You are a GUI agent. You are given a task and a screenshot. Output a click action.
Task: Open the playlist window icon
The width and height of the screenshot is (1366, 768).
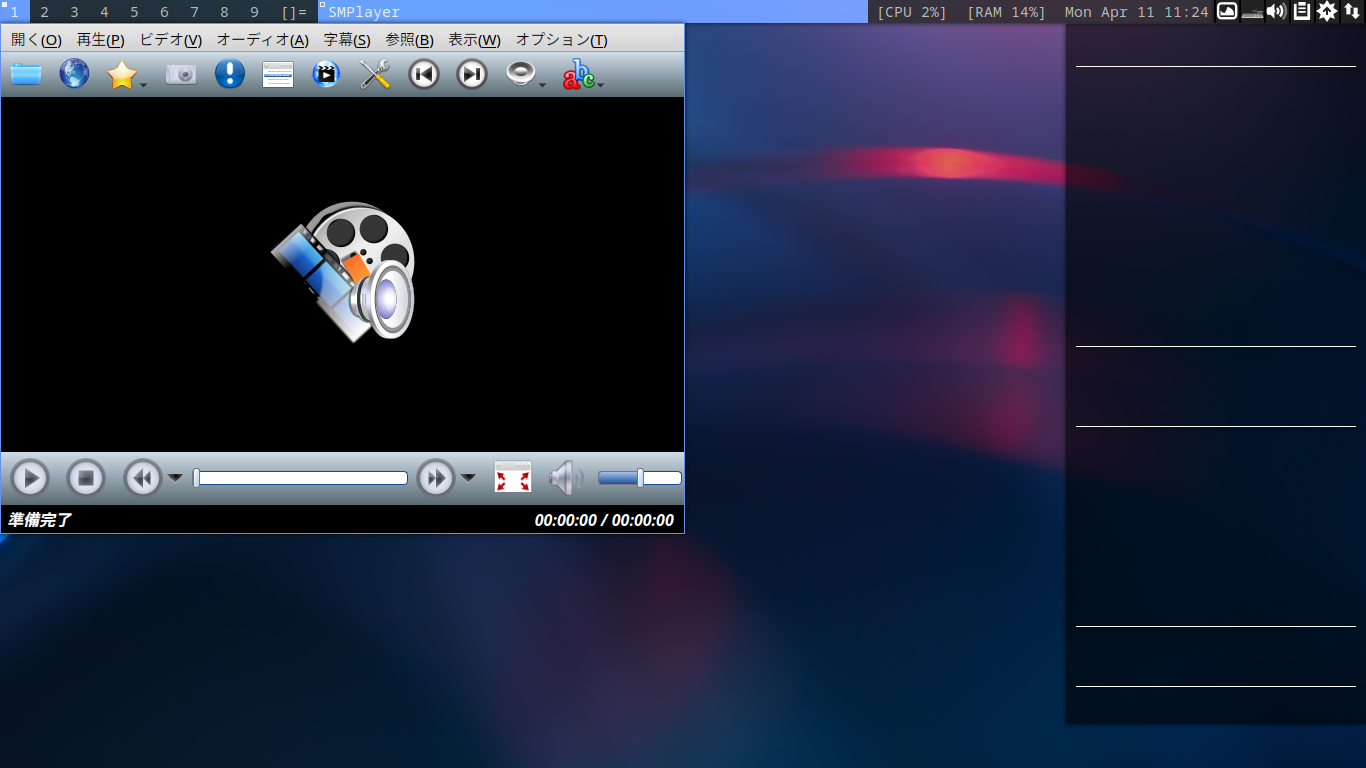point(278,74)
